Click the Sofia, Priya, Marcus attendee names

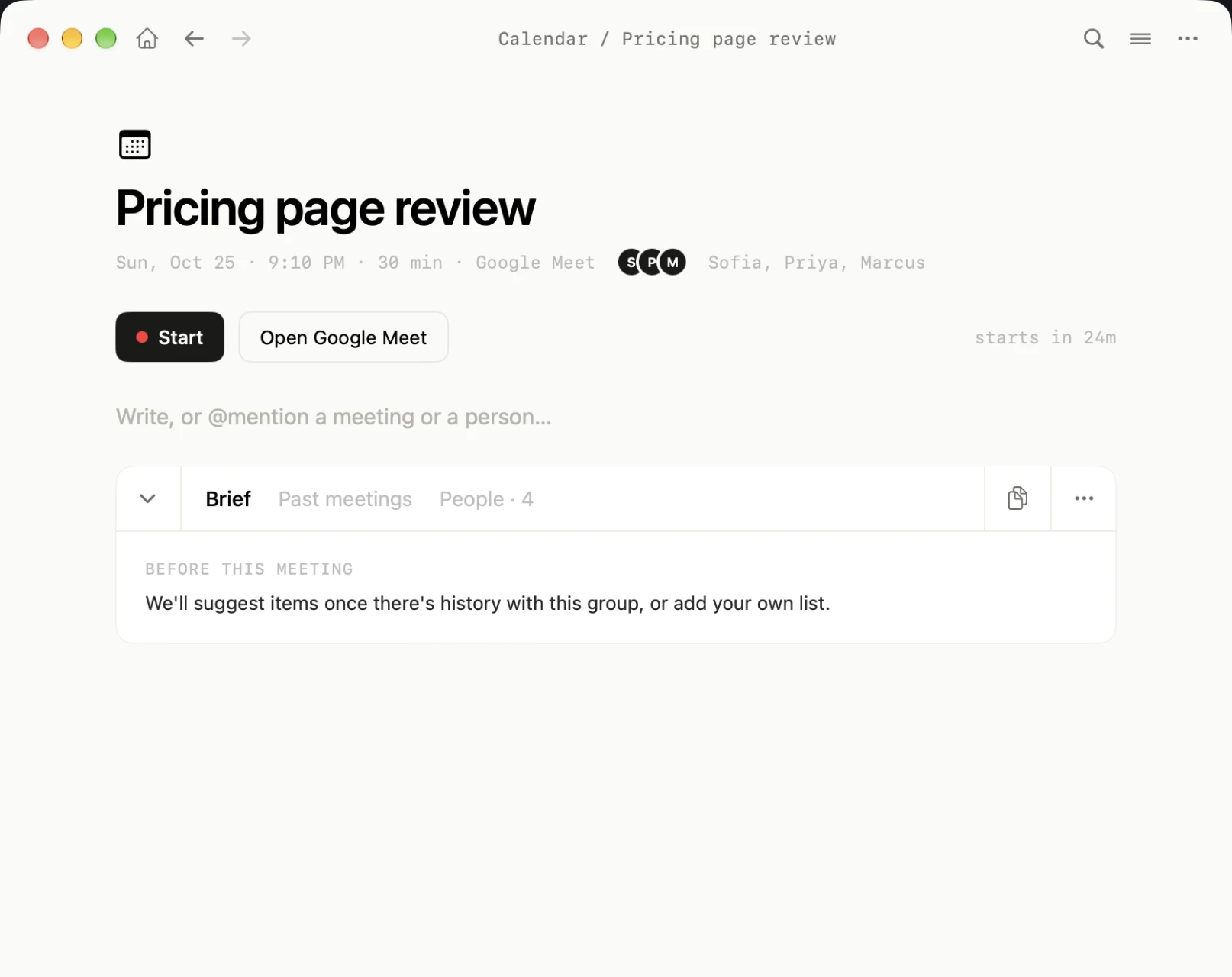point(816,263)
